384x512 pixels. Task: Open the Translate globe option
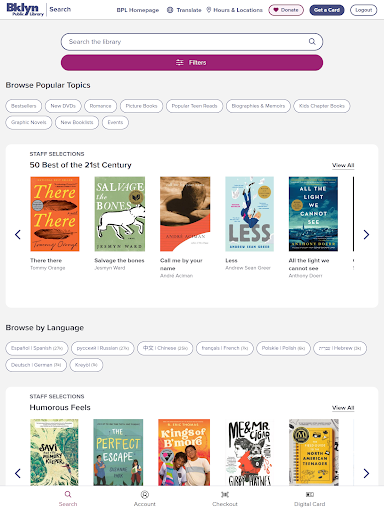point(184,10)
